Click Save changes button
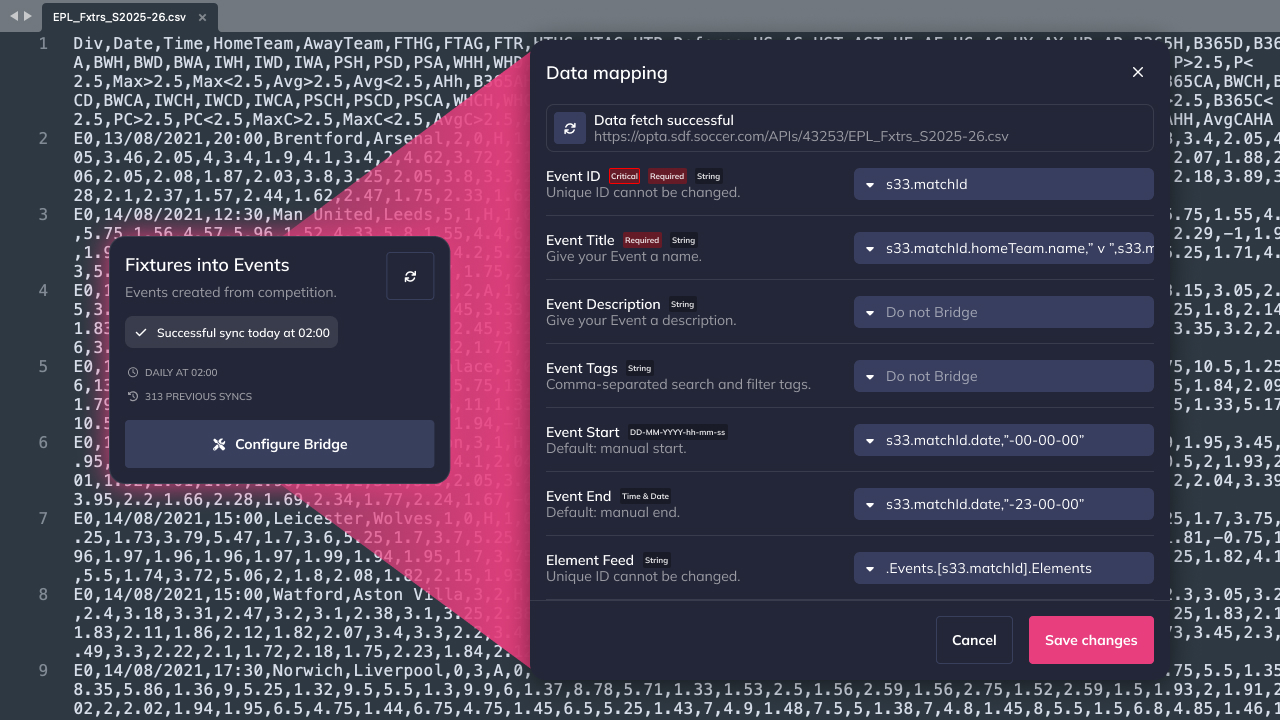The height and width of the screenshot is (720, 1280). [1090, 640]
